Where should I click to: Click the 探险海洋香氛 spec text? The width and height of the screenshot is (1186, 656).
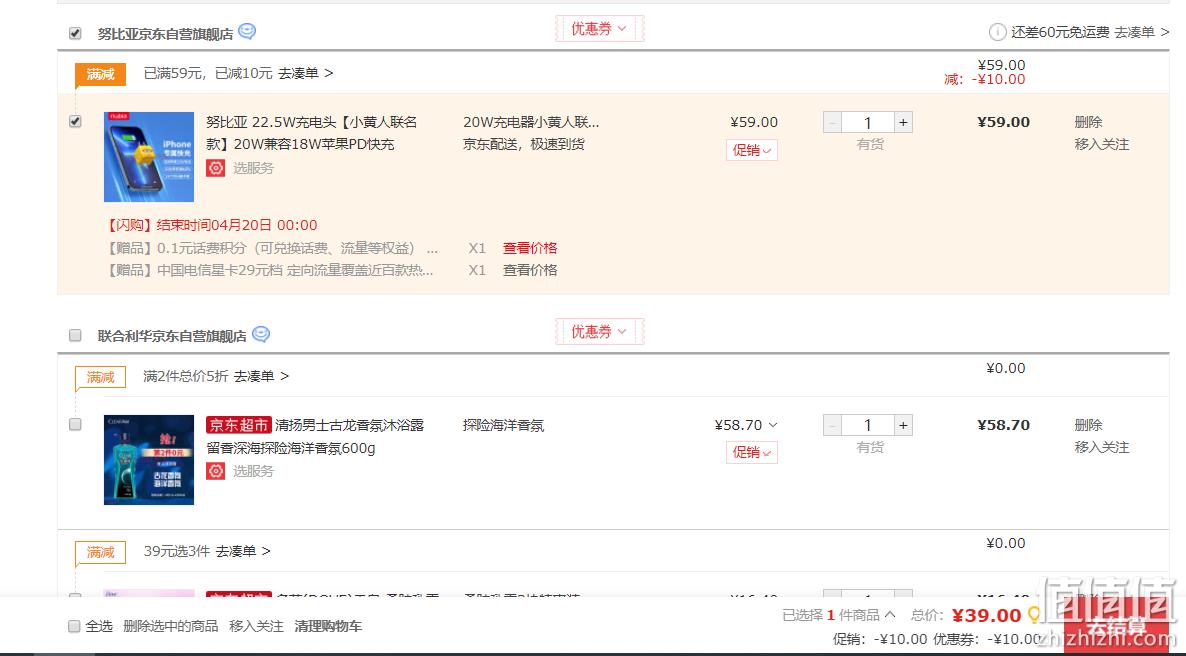pos(504,425)
